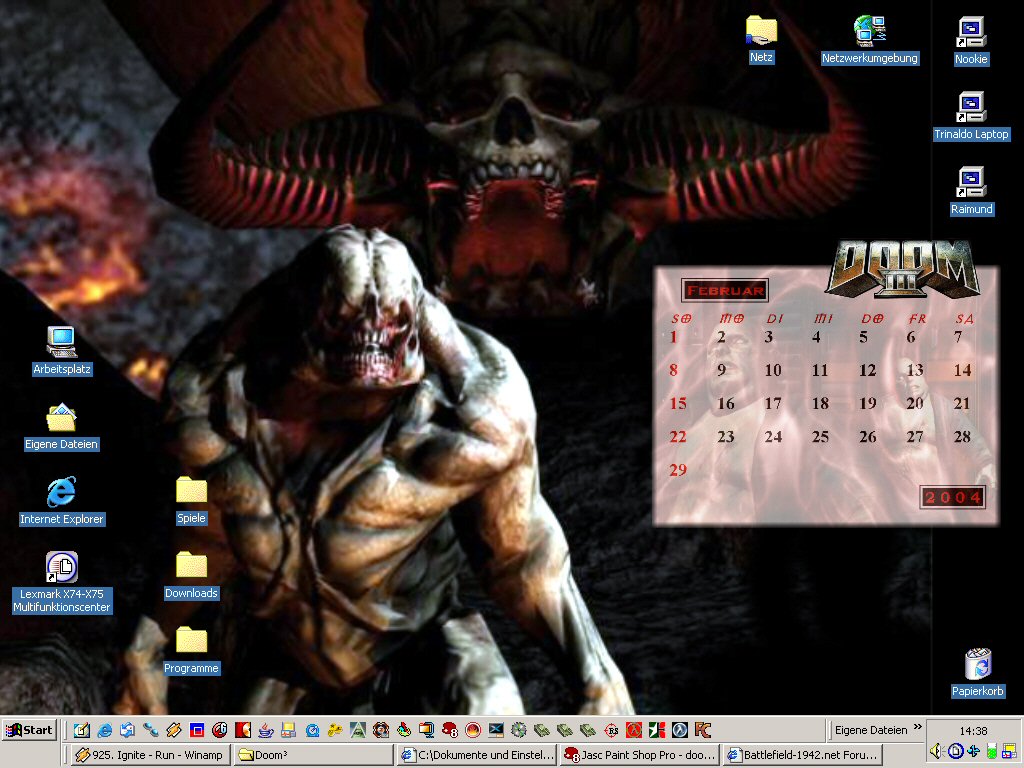Viewport: 1024px width, 768px height.
Task: Click the cyan pinwheel tray icon
Action: (x=973, y=751)
